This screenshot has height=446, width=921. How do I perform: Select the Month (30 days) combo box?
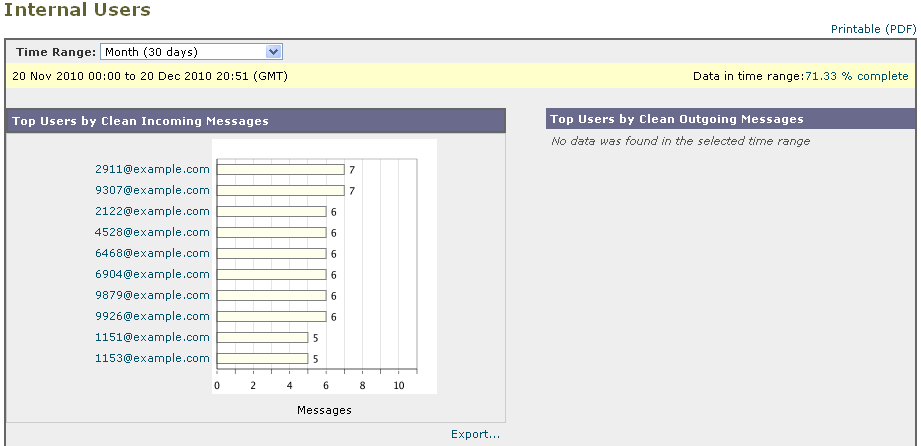pos(191,52)
